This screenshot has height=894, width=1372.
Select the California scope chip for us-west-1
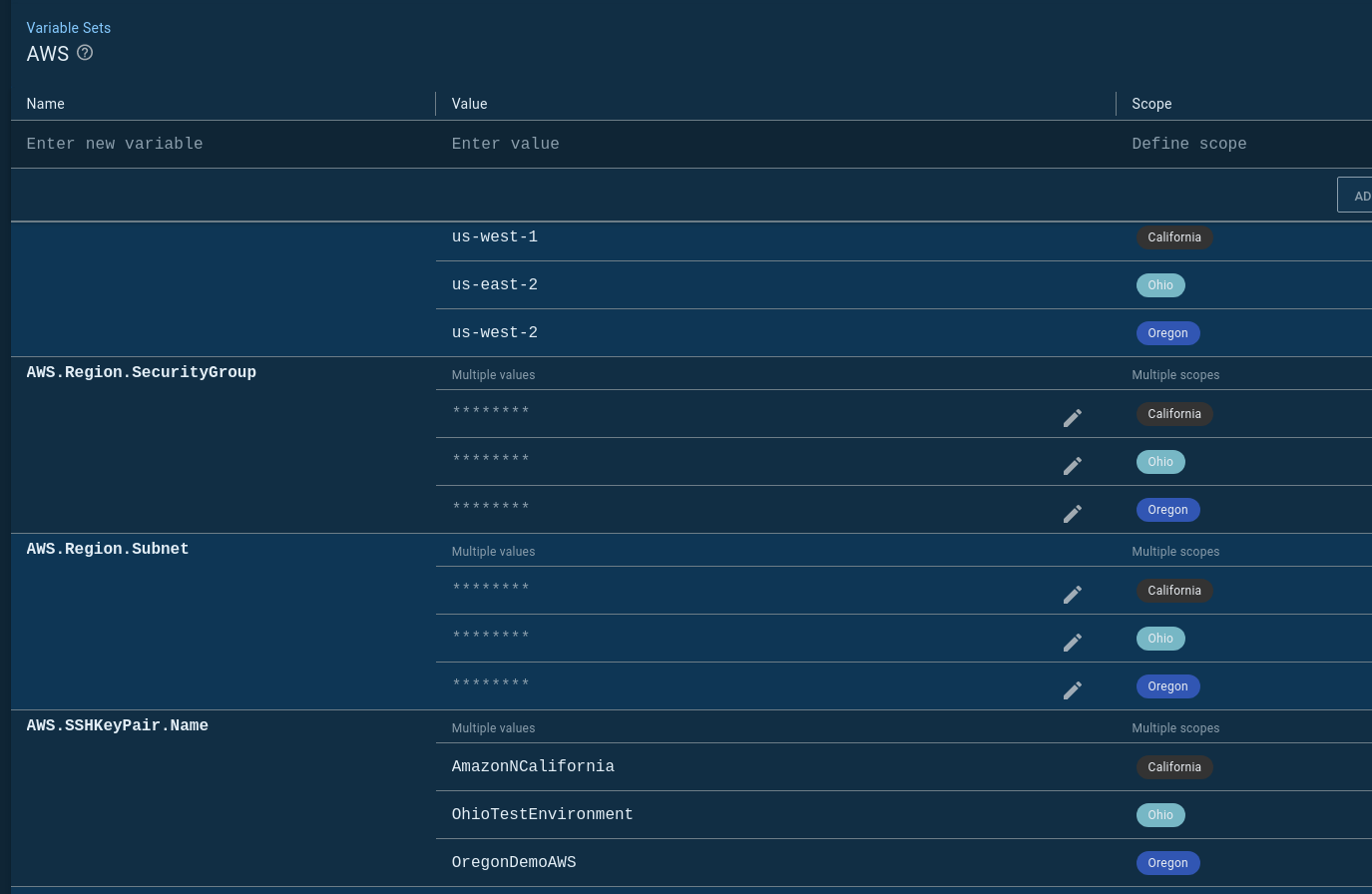[x=1173, y=237]
